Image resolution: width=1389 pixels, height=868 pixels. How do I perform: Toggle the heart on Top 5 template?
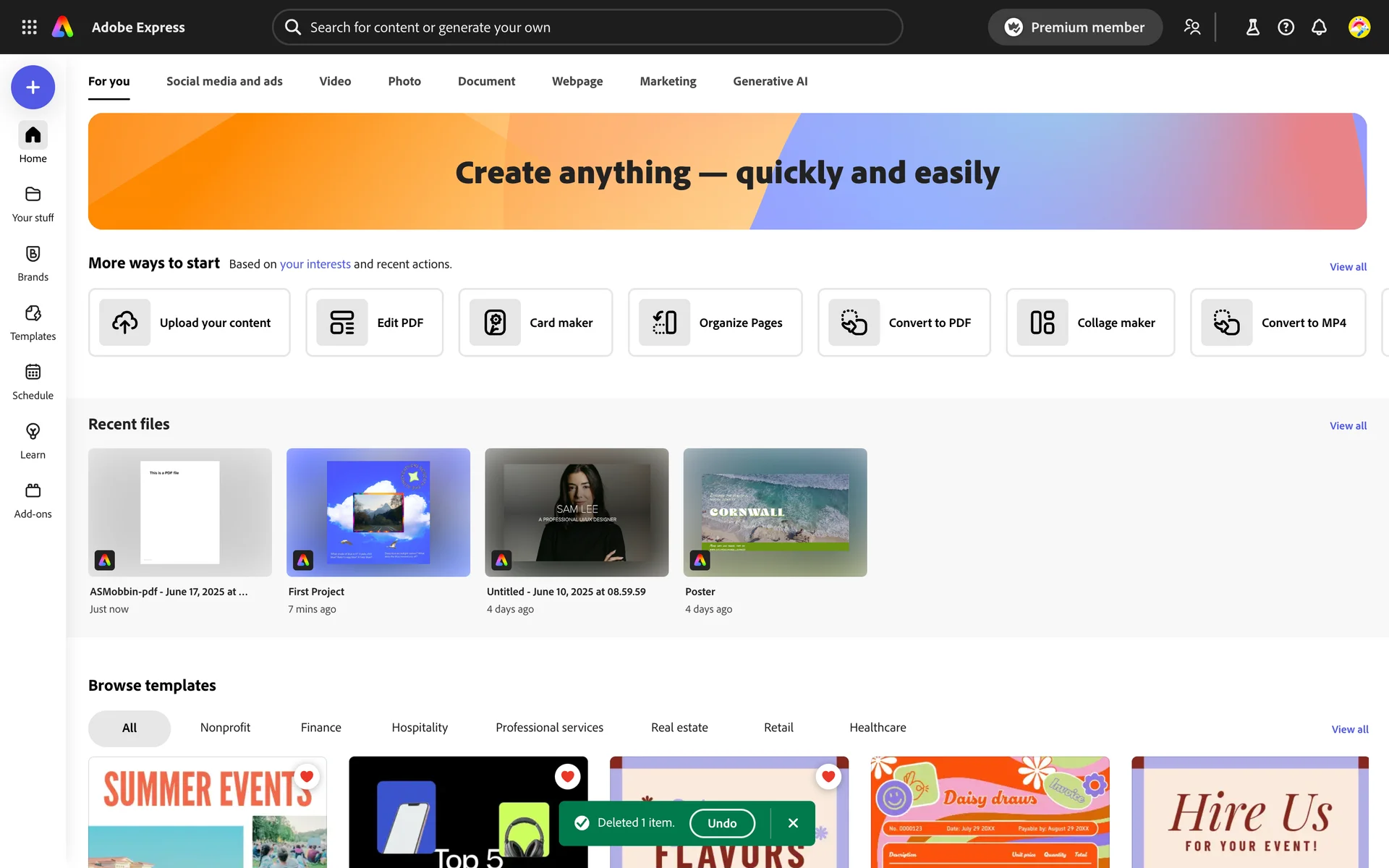tap(567, 776)
